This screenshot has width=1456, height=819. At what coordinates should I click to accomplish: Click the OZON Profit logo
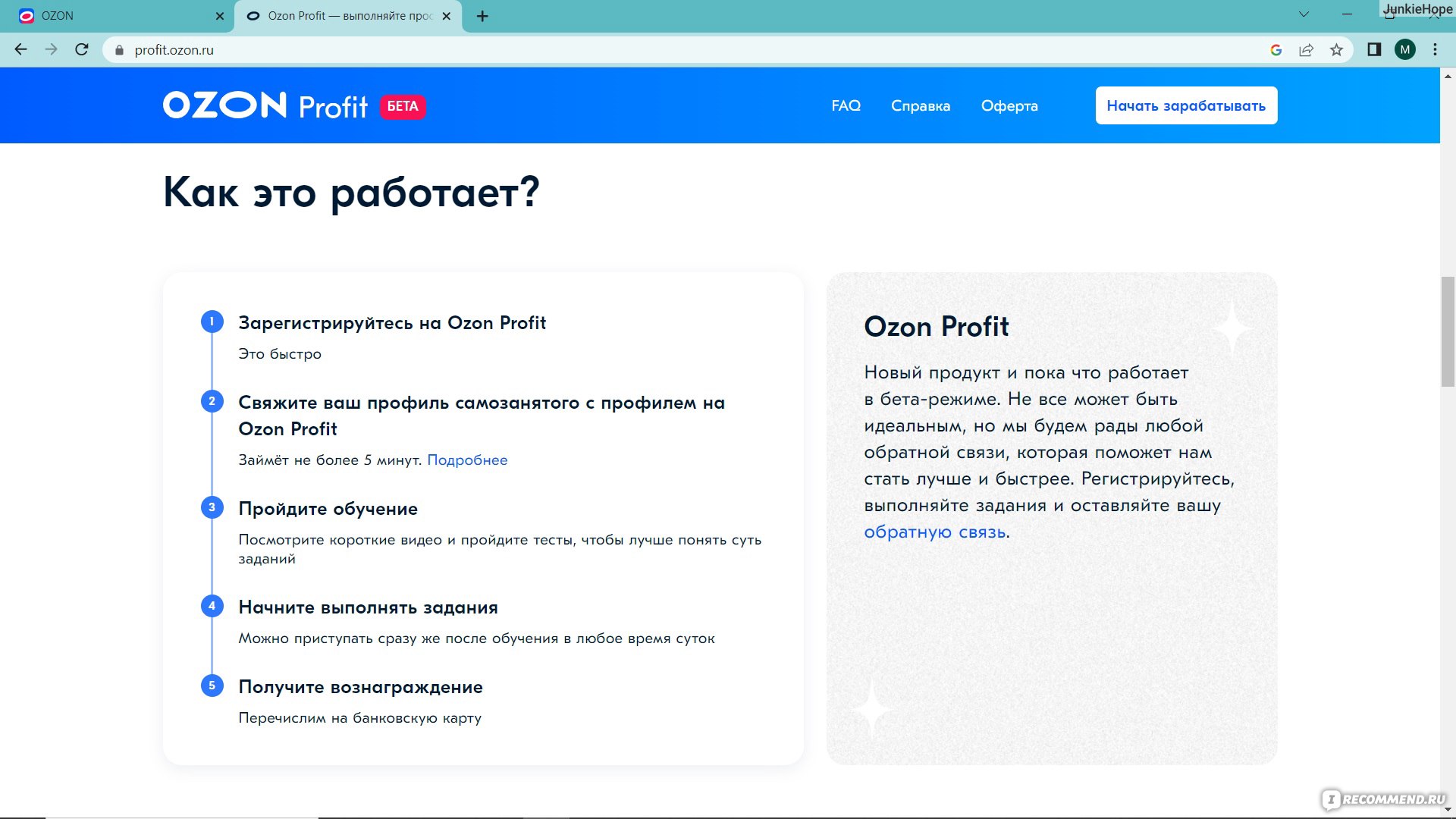tap(265, 105)
